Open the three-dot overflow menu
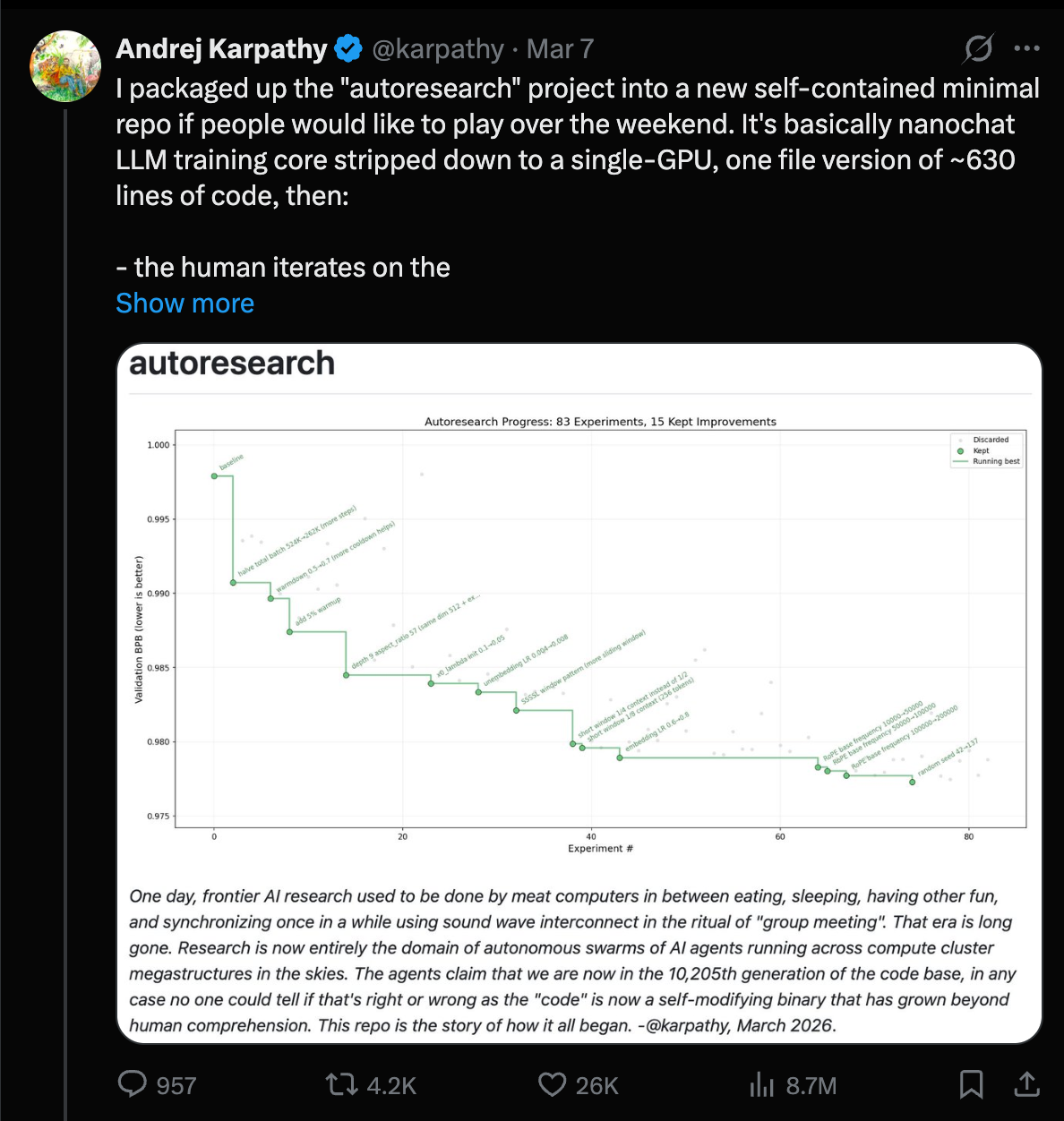 click(1027, 49)
